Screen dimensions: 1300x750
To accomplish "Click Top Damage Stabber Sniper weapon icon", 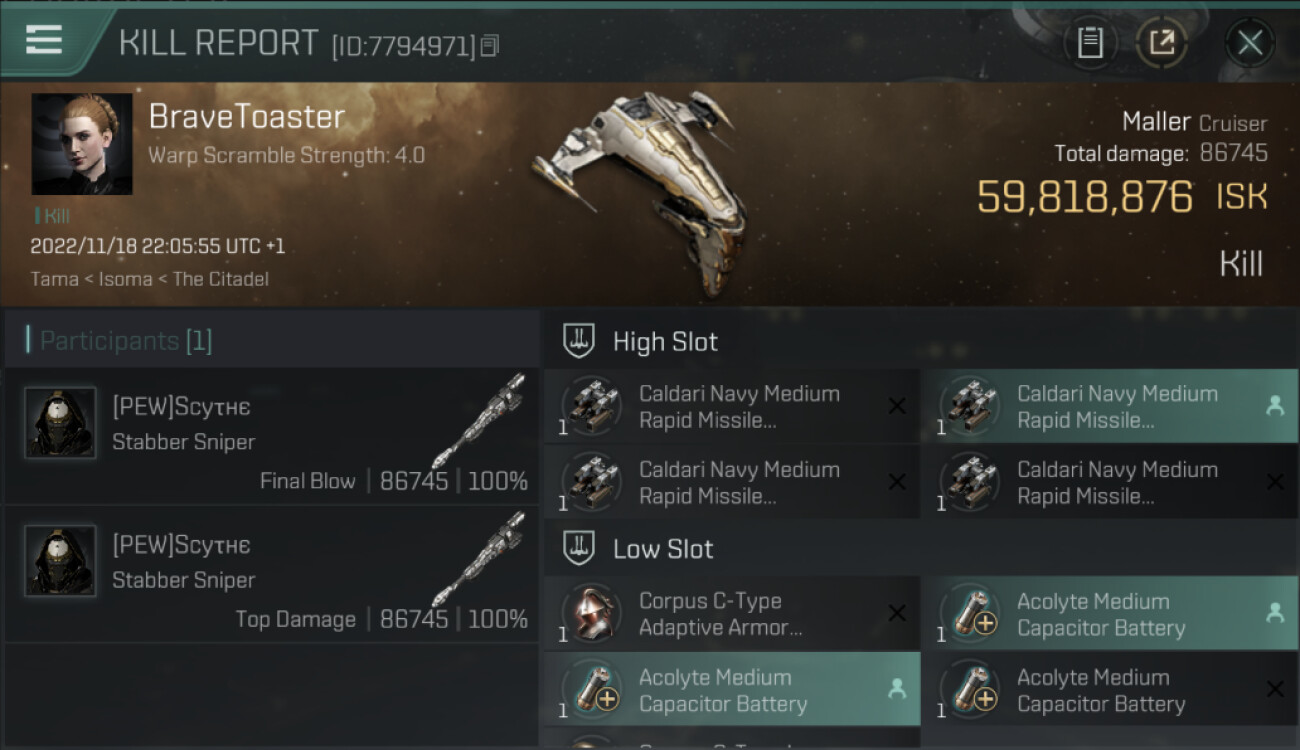I will pos(478,560).
